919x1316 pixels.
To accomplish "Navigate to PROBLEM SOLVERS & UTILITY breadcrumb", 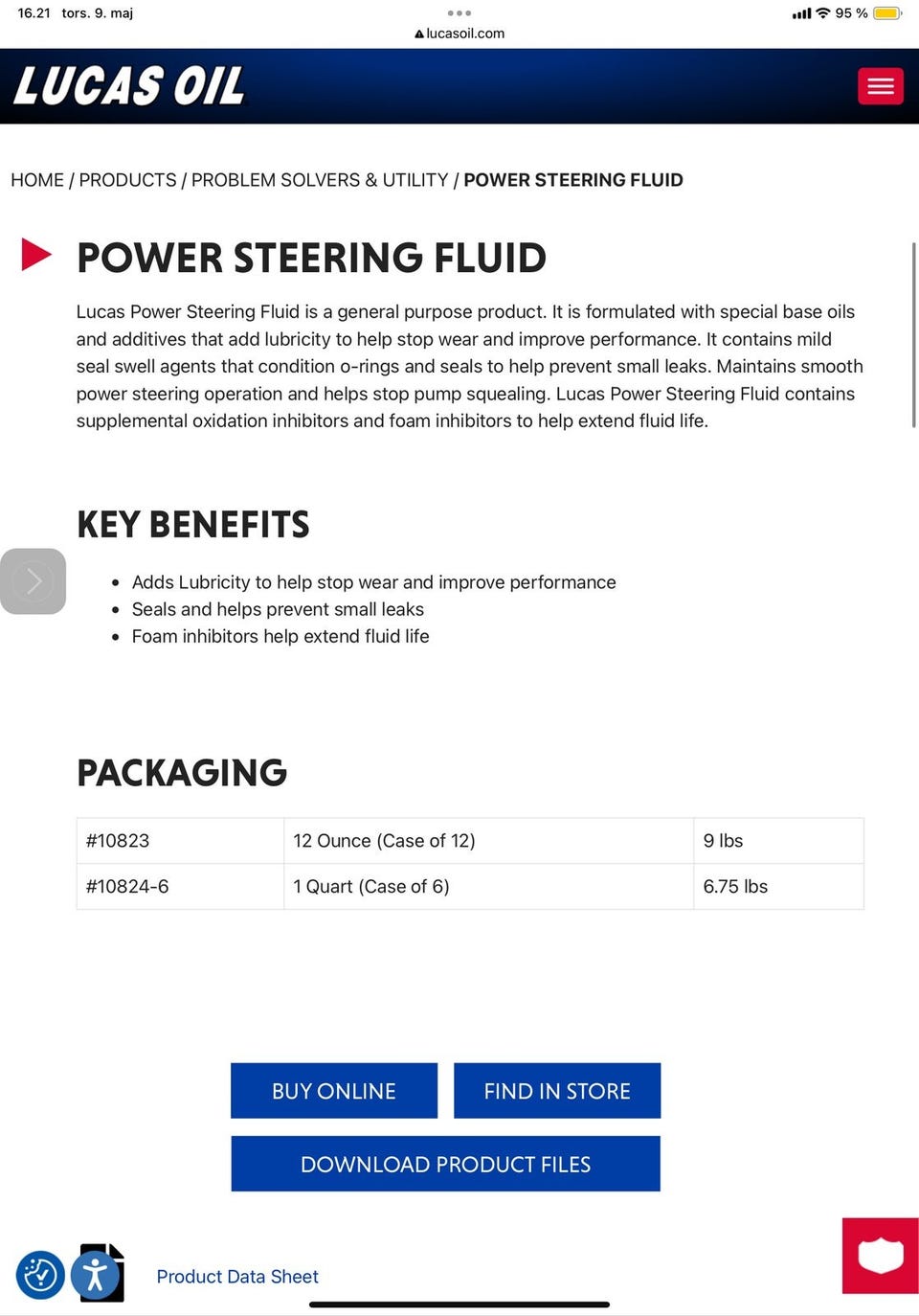I will click(320, 180).
